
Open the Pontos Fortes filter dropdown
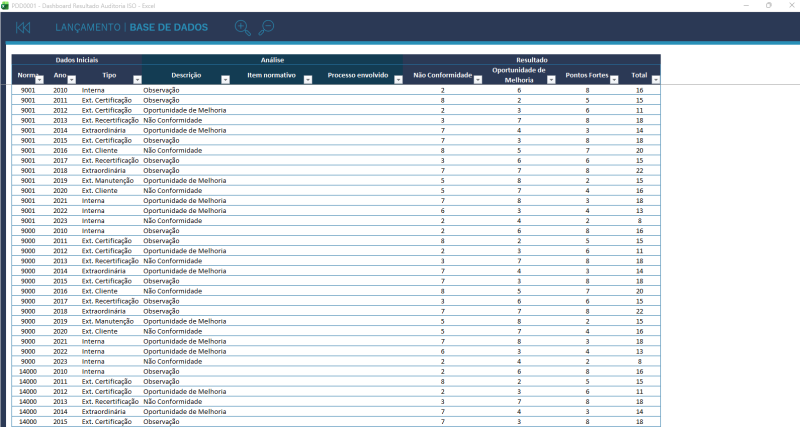pos(615,78)
